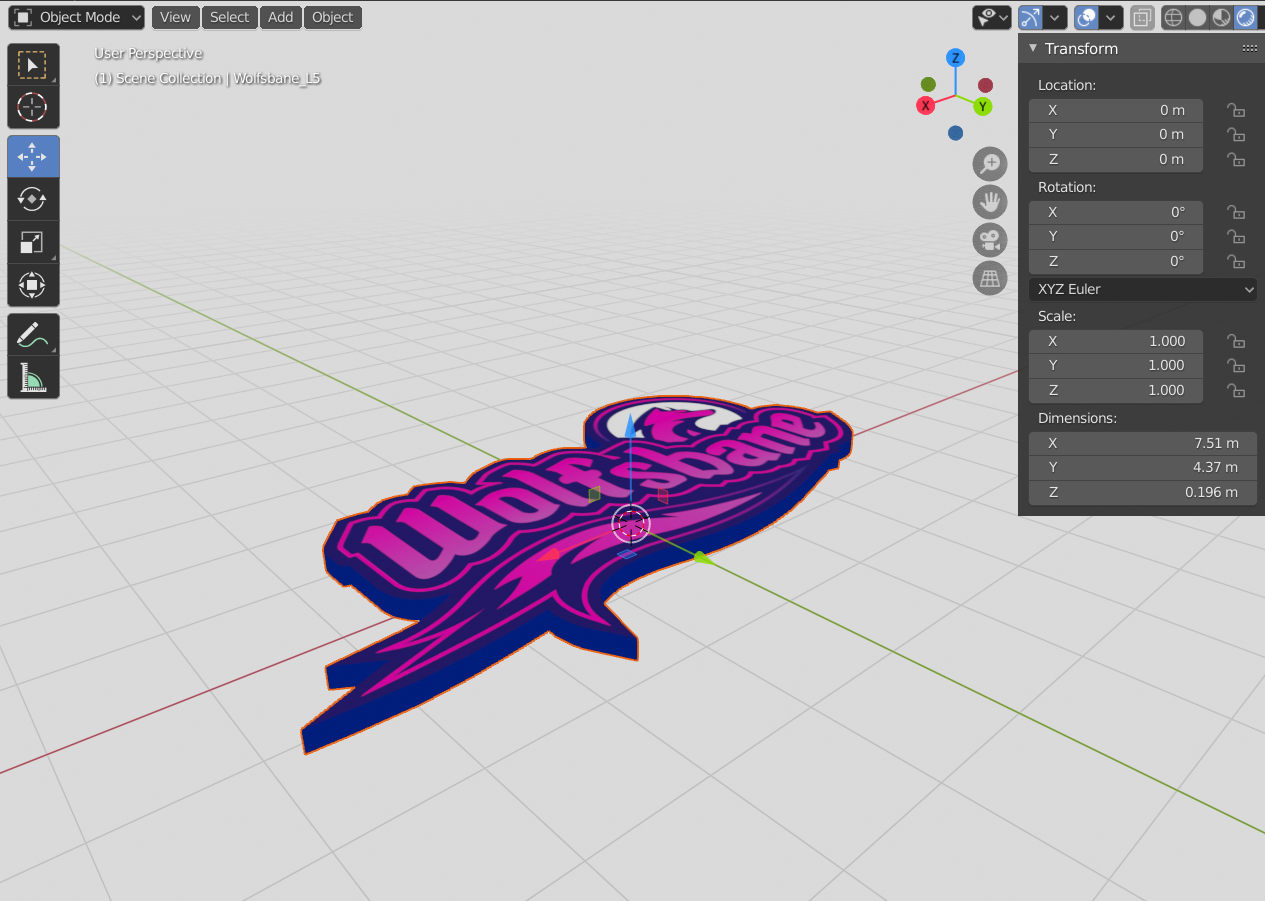Switch viewport shading to Solid
This screenshot has width=1265, height=901.
point(1197,17)
